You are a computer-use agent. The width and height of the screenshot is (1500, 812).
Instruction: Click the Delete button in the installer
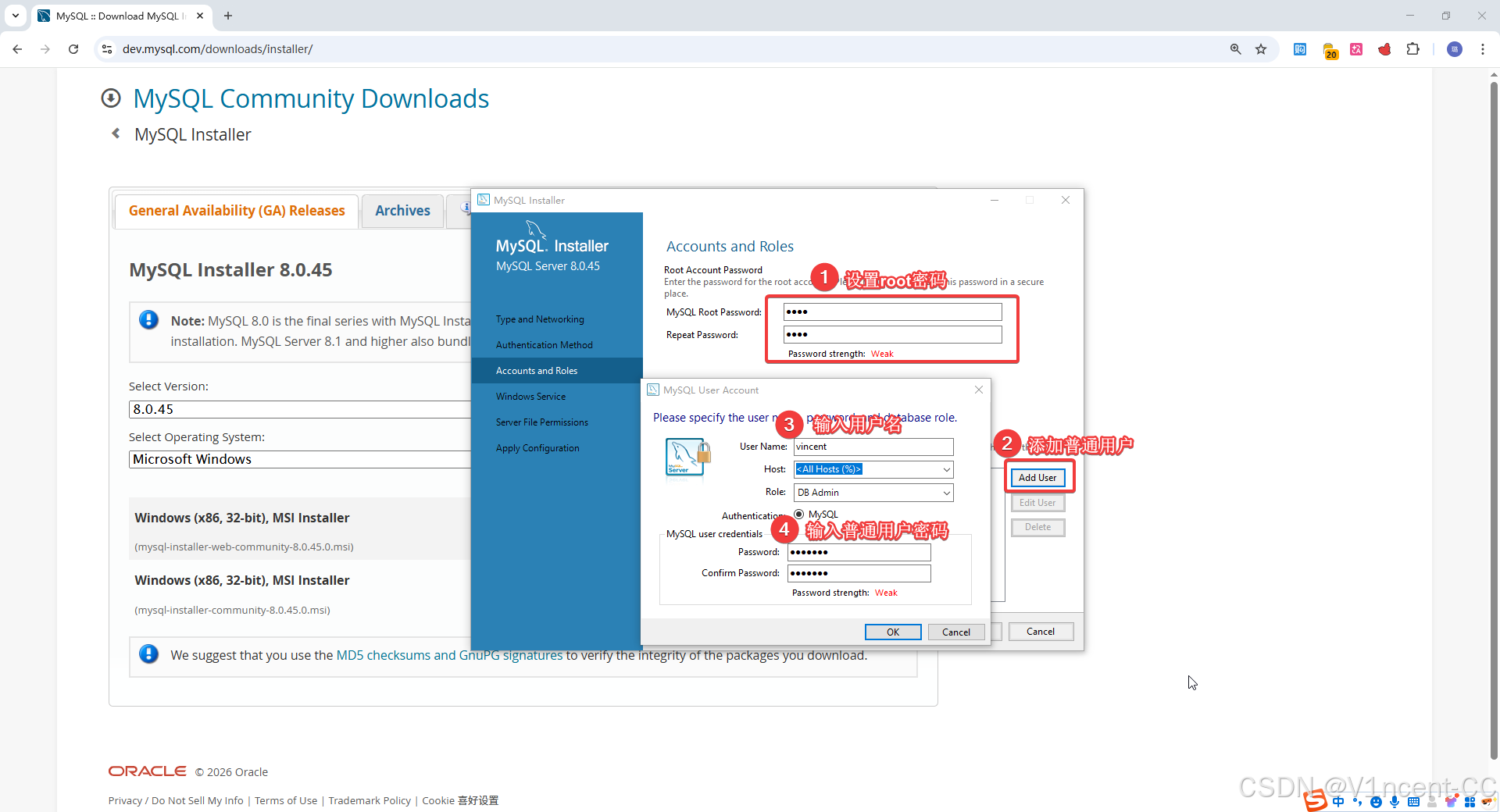point(1037,527)
